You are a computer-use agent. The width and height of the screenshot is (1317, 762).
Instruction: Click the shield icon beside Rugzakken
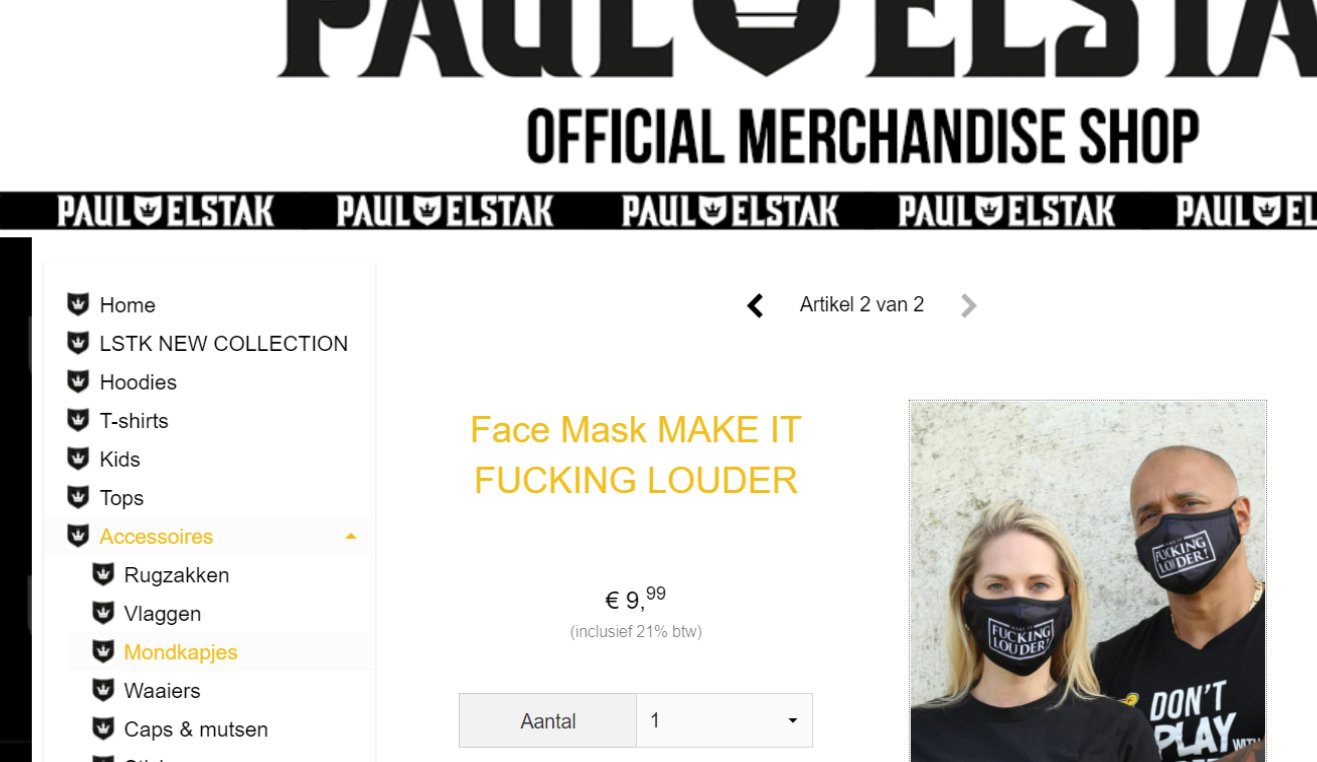[103, 574]
